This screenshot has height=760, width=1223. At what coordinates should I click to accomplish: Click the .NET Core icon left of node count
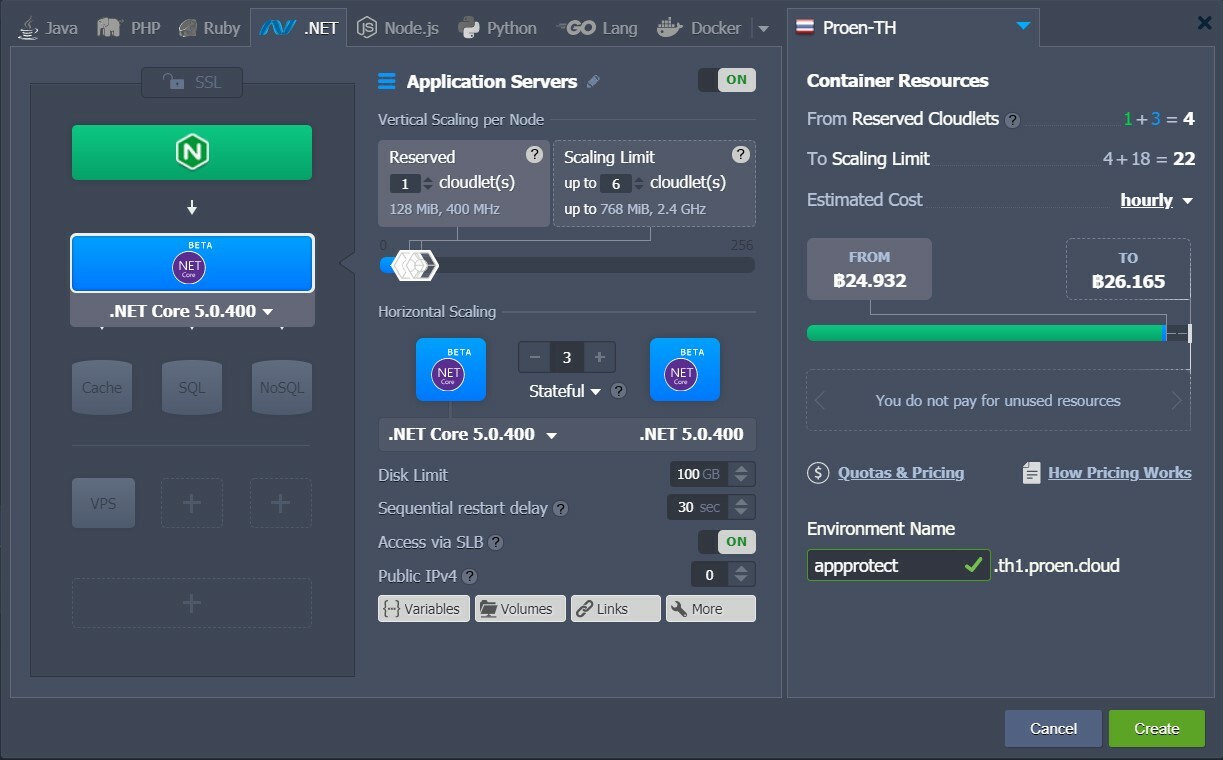(x=451, y=369)
